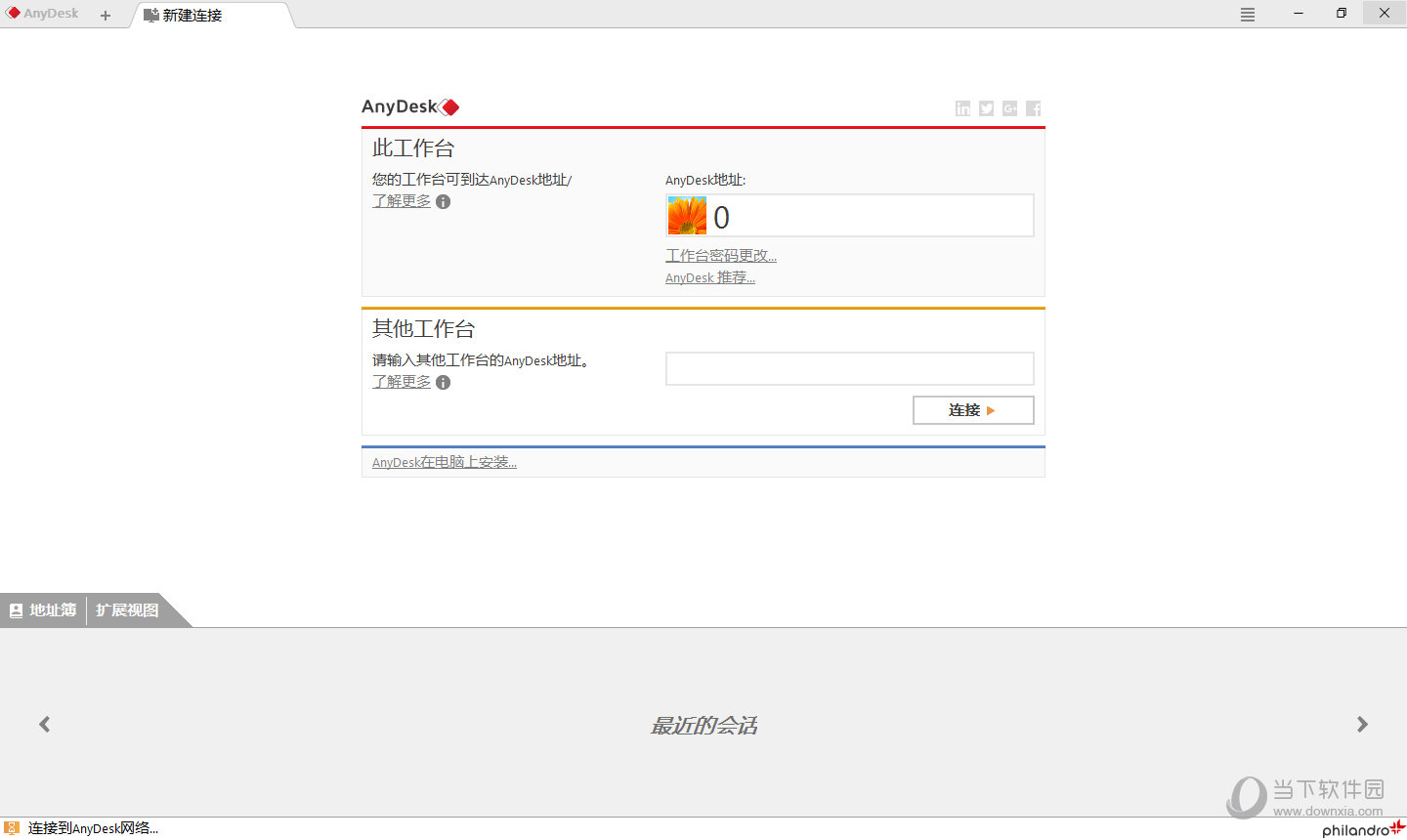Open the 工作台密码更改... link
Screen dimensions: 1407x840
[x=721, y=256]
